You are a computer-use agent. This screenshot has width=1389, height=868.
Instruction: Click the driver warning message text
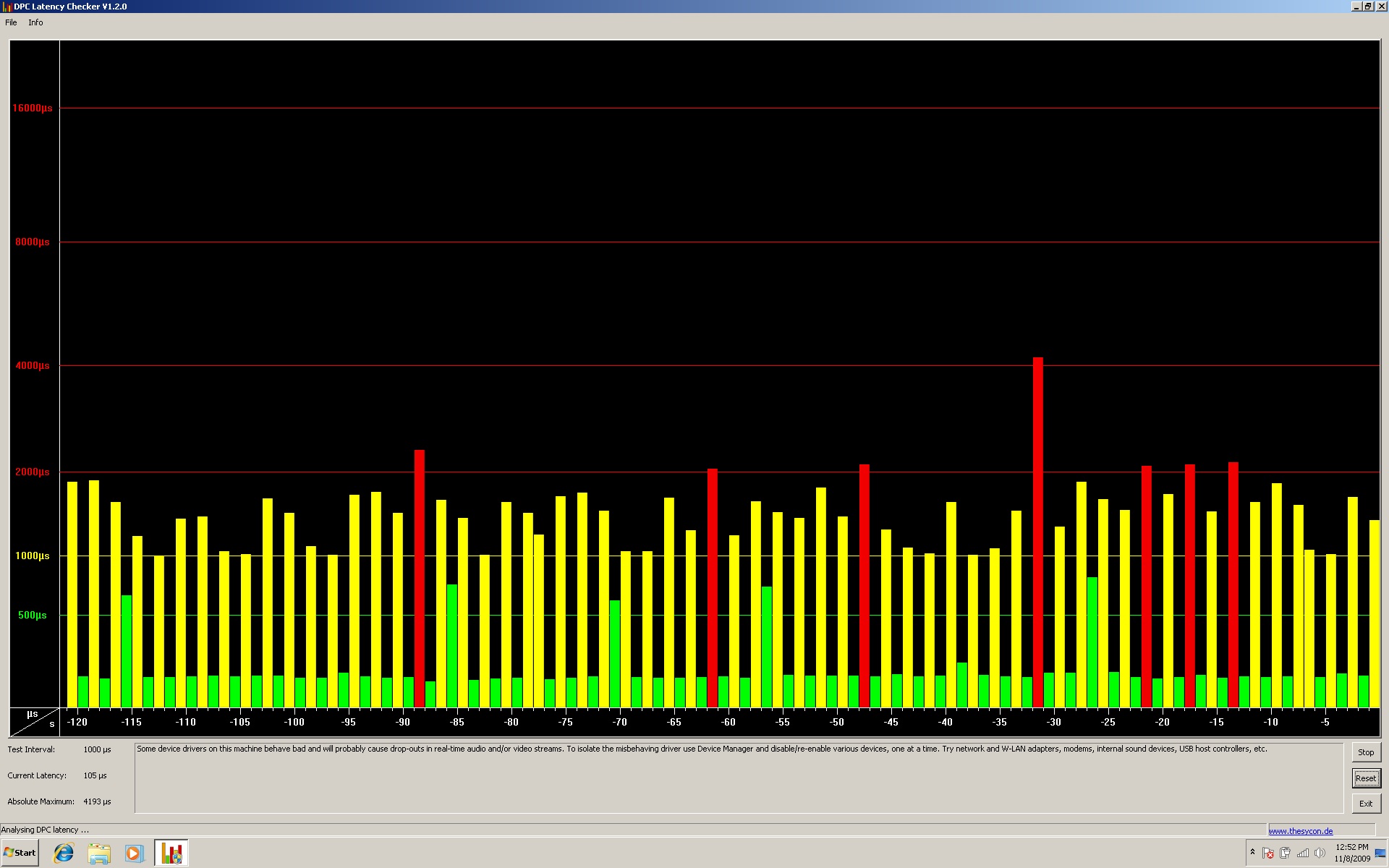(702, 749)
